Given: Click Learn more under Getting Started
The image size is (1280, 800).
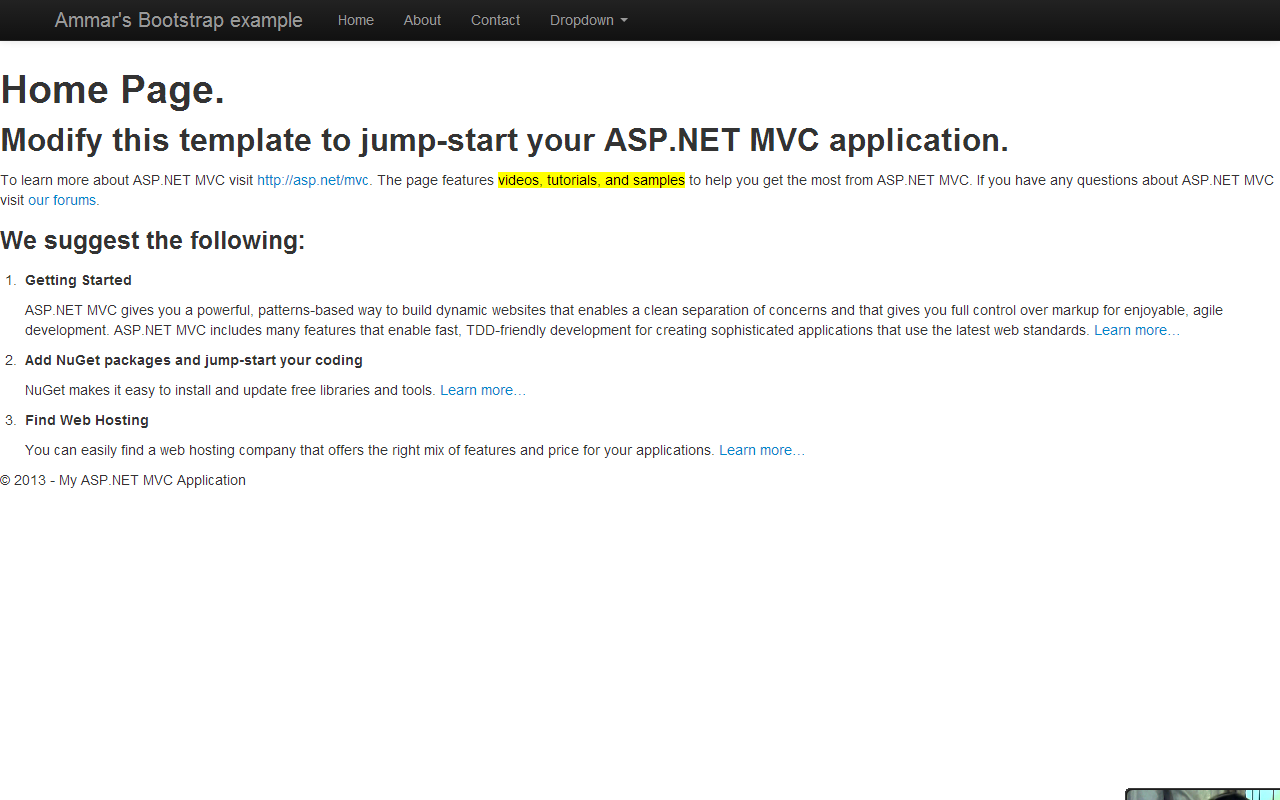Looking at the screenshot, I should 1136,330.
